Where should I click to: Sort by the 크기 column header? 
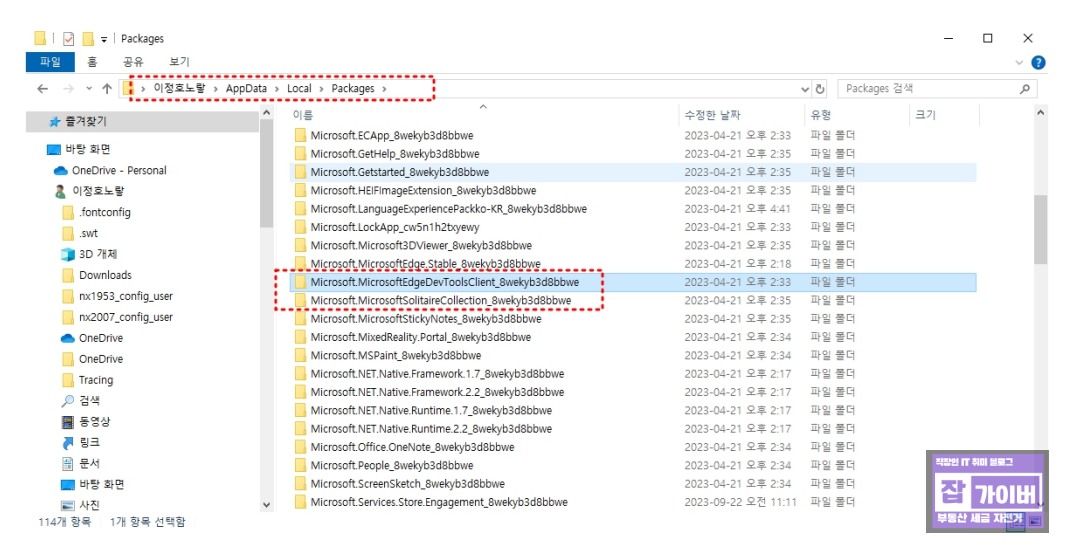click(925, 115)
